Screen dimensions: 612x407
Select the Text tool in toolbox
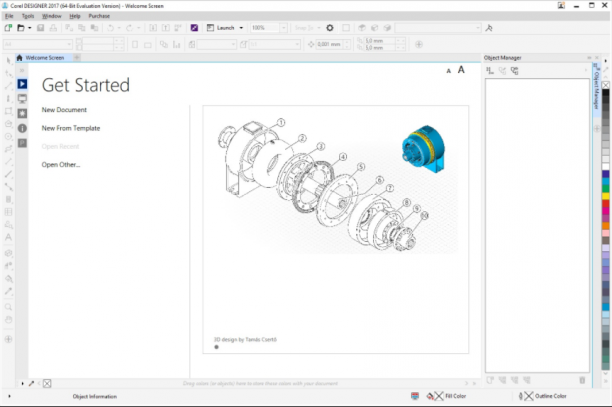[8, 237]
